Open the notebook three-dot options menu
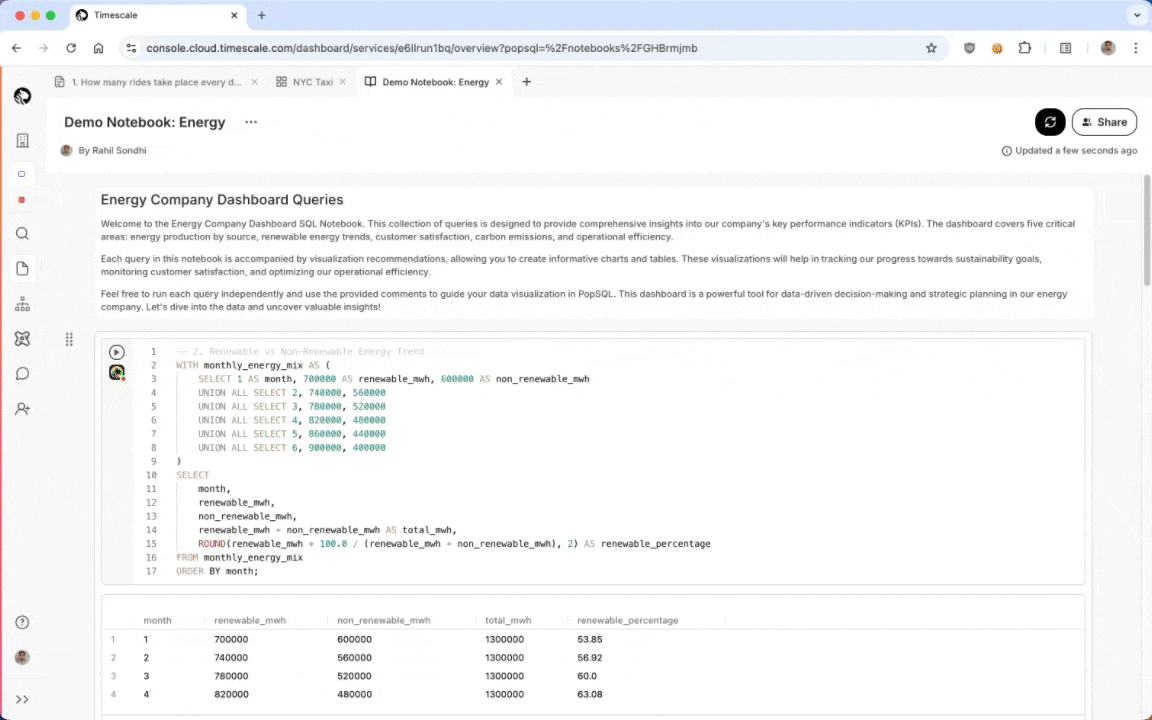The image size is (1152, 720). (251, 122)
